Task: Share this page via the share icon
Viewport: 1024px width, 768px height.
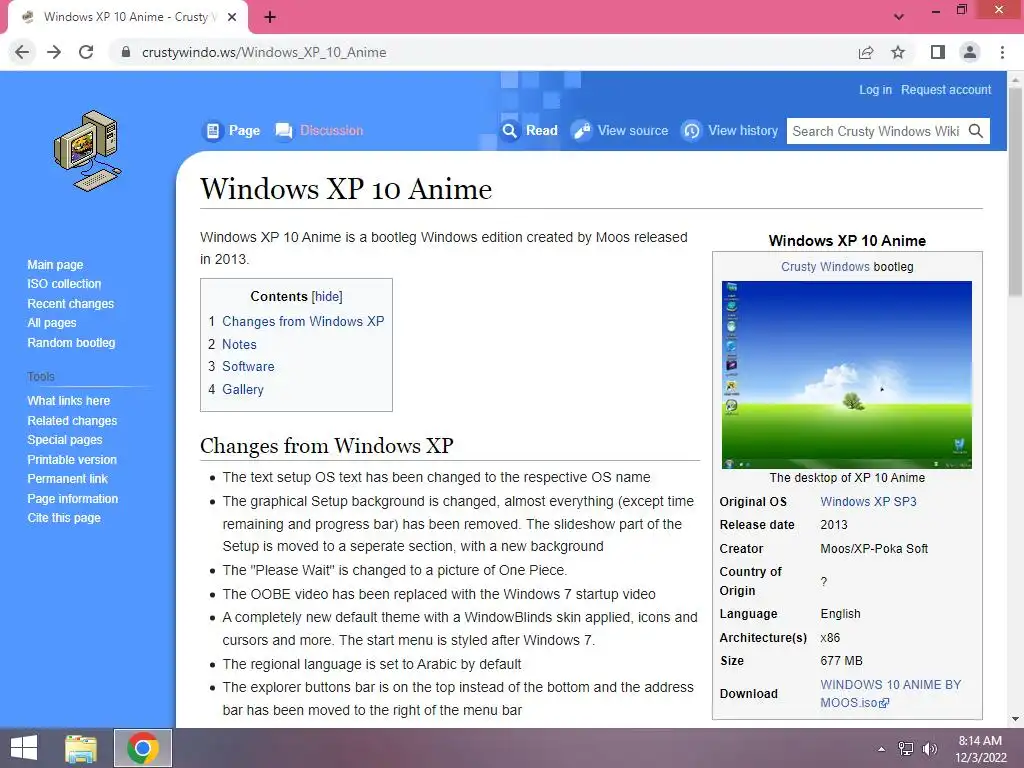Action: [866, 52]
